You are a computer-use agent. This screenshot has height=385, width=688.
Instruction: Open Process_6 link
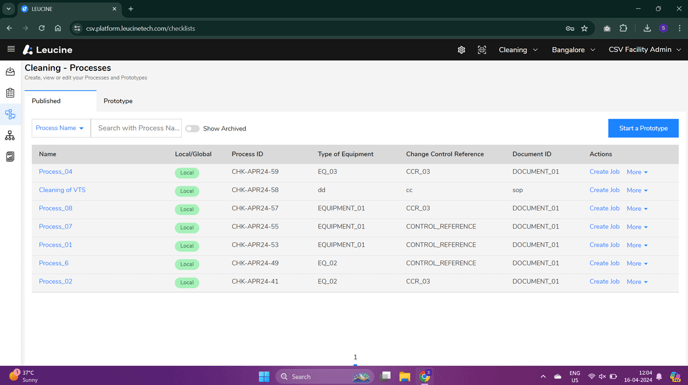pyautogui.click(x=54, y=263)
